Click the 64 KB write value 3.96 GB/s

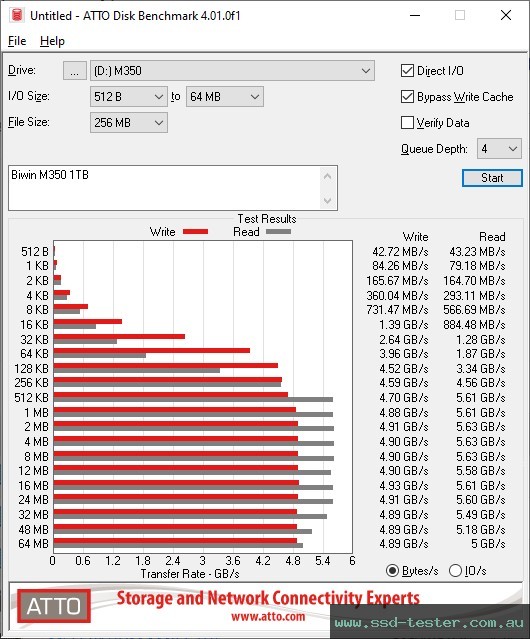tap(404, 354)
